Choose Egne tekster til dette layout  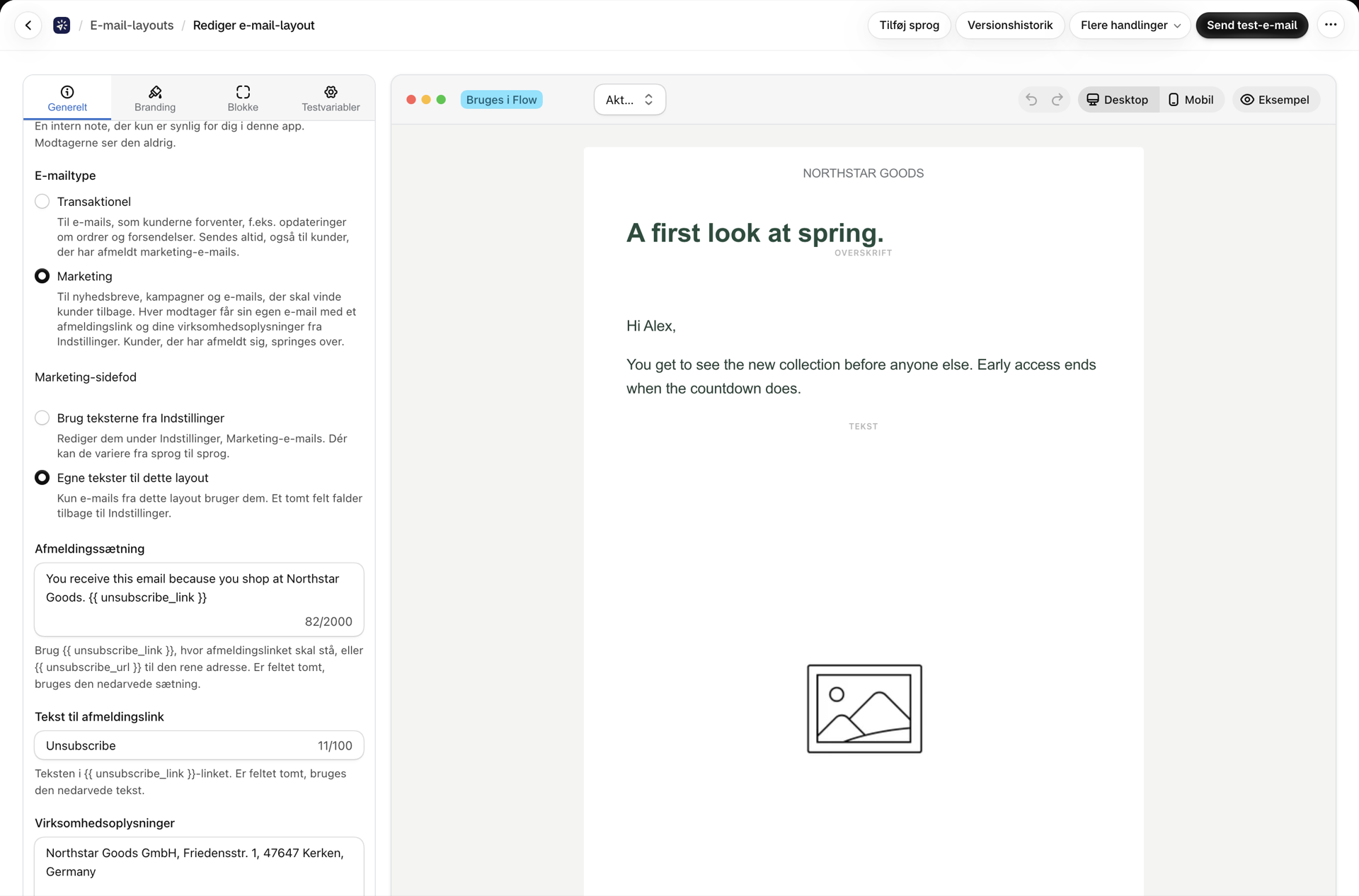tap(42, 478)
